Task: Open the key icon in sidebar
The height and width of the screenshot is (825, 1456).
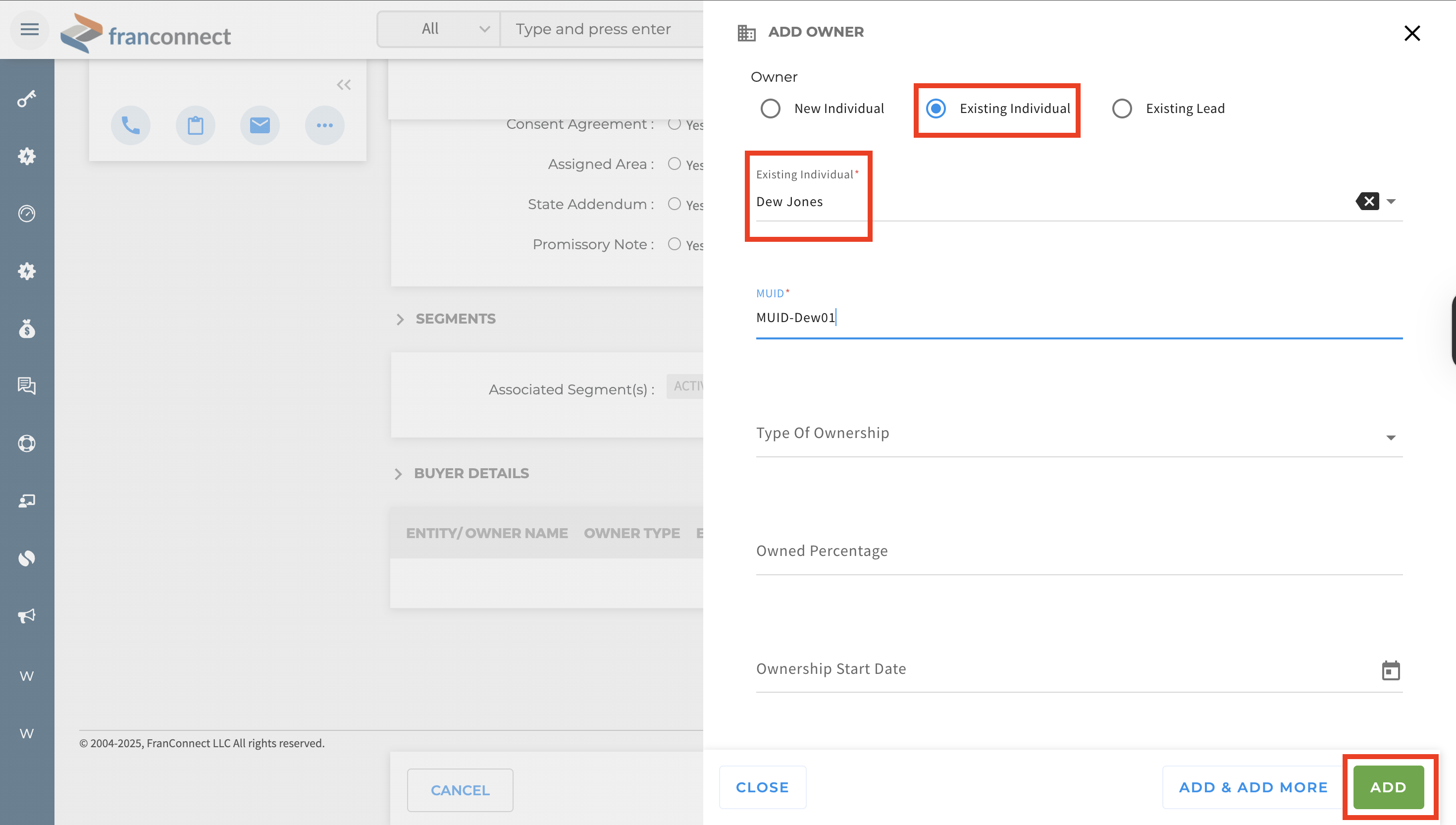Action: click(x=27, y=99)
